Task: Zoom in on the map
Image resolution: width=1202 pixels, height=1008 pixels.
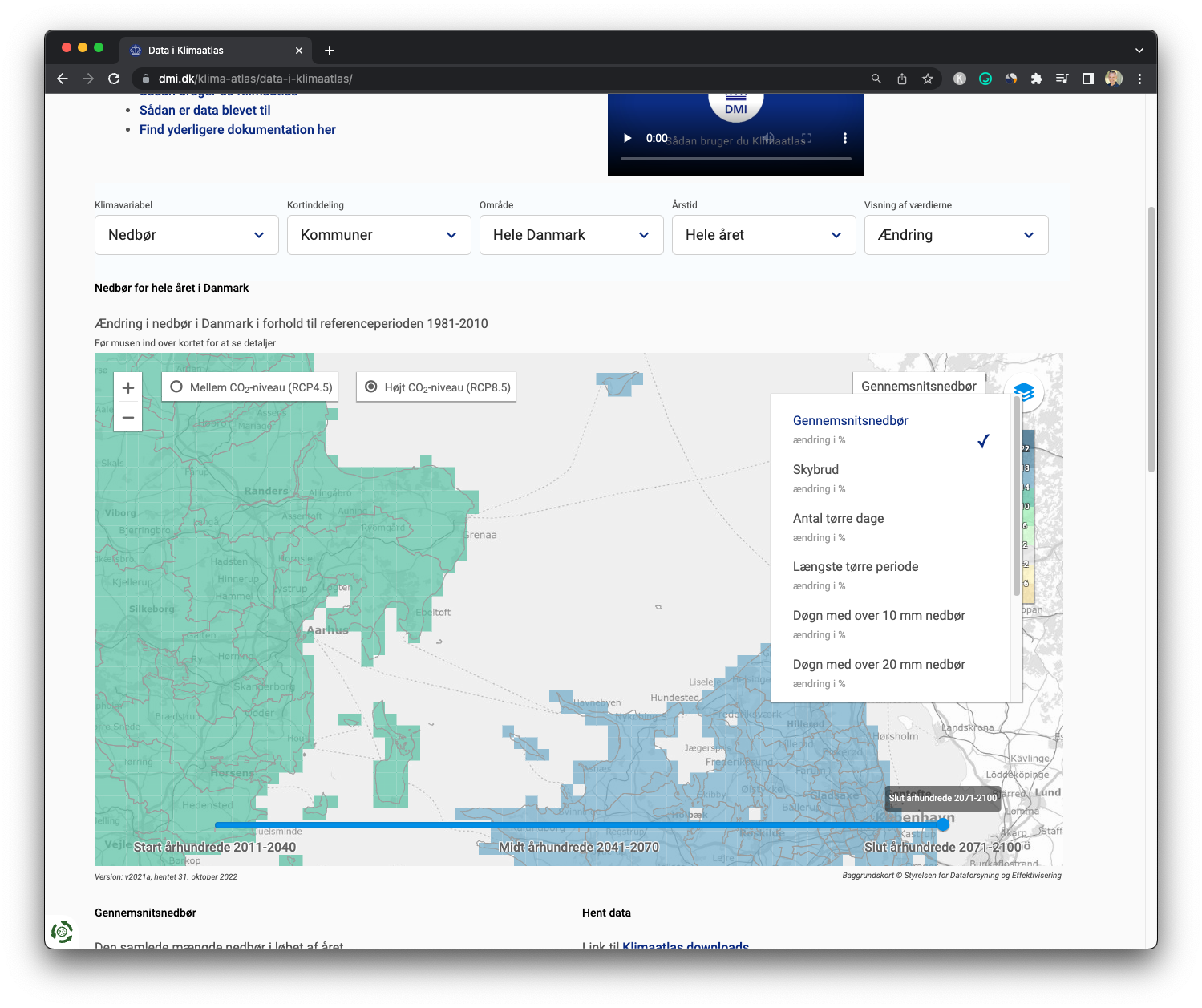Action: pyautogui.click(x=128, y=388)
